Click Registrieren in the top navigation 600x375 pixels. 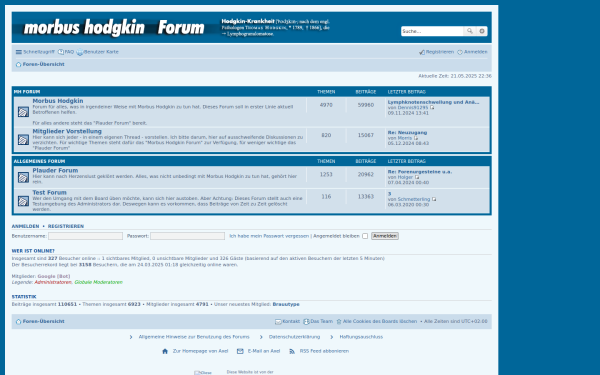pyautogui.click(x=436, y=52)
